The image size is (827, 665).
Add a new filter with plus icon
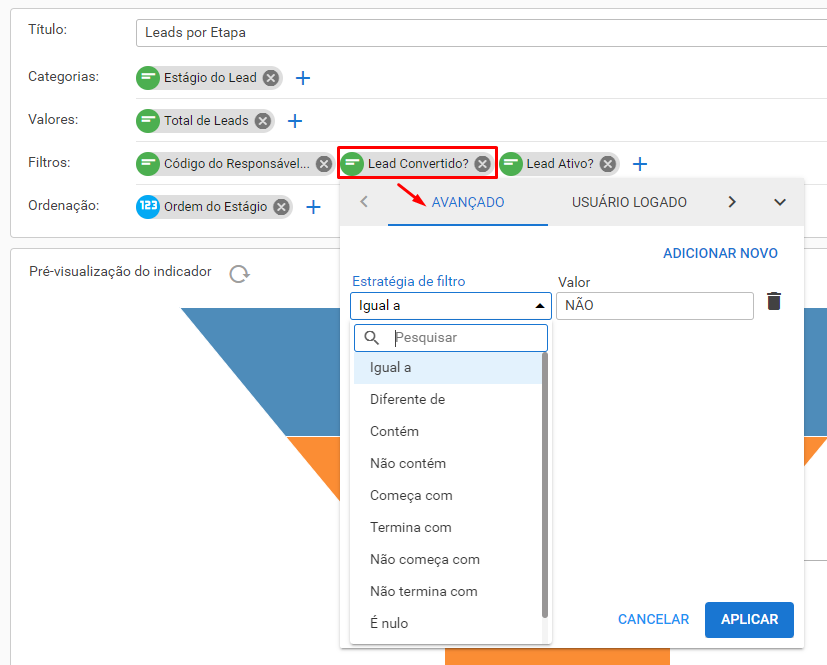[x=640, y=164]
